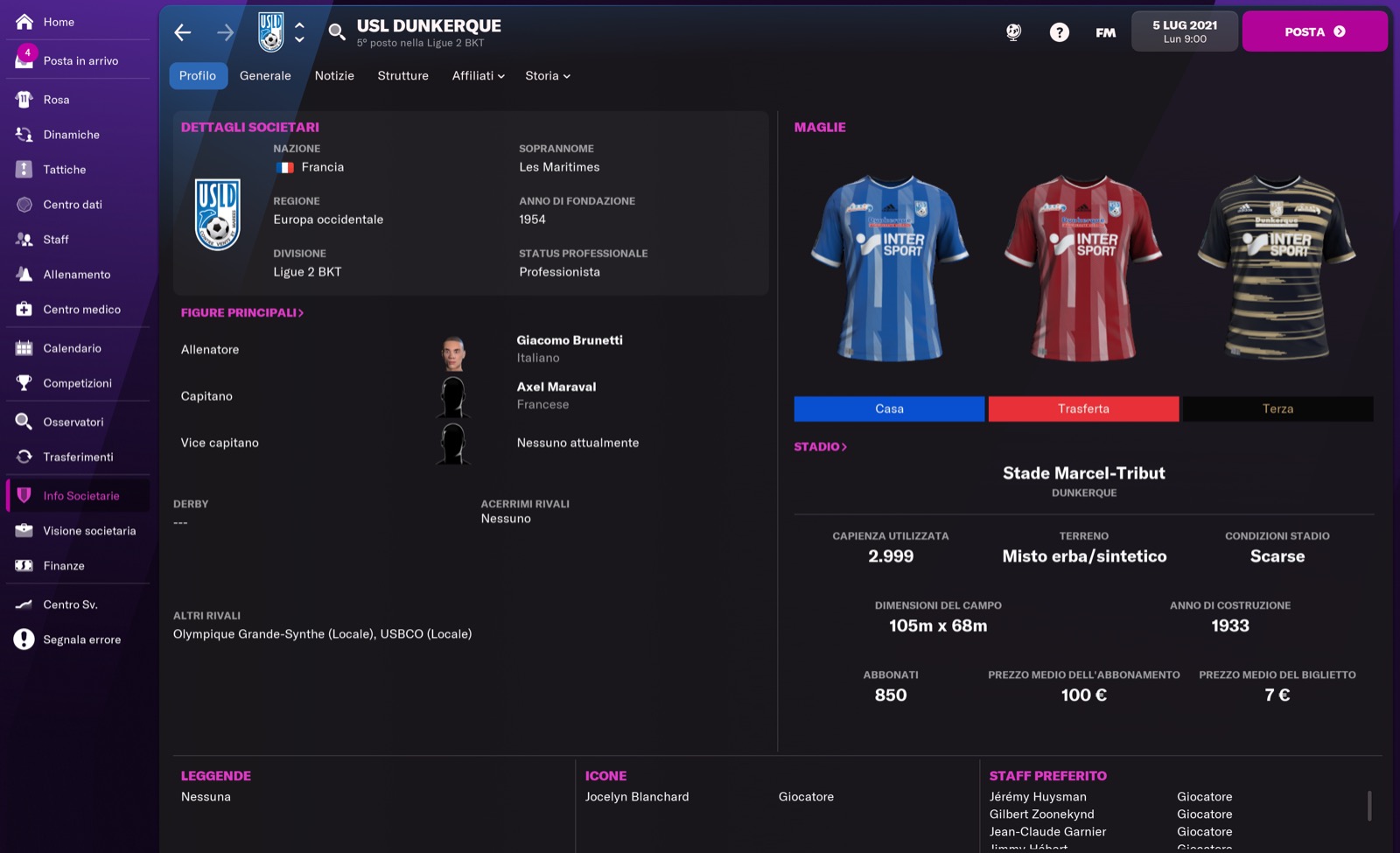Open the Stadio section link
Viewport: 1400px width, 853px height.
pos(820,447)
